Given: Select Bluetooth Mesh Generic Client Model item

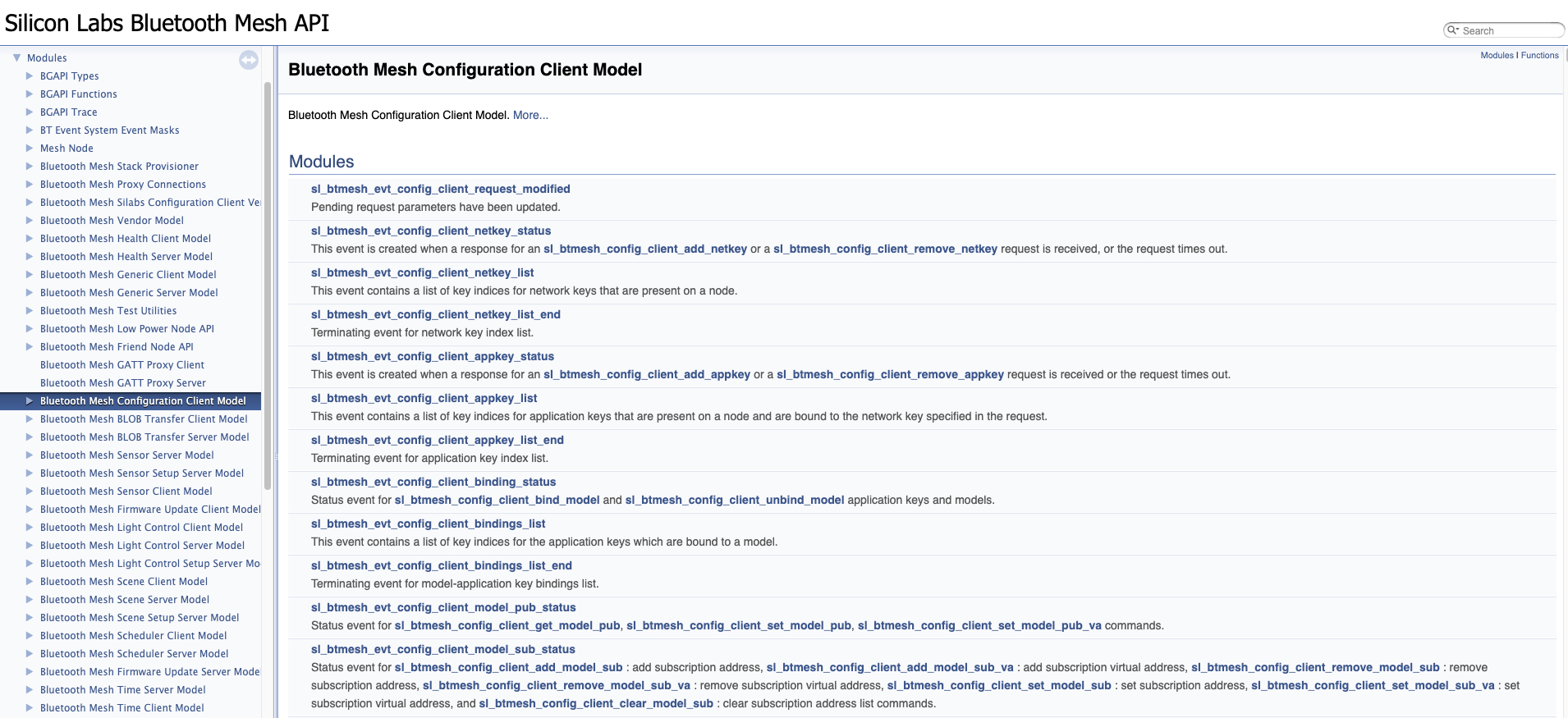Looking at the screenshot, I should click(128, 274).
